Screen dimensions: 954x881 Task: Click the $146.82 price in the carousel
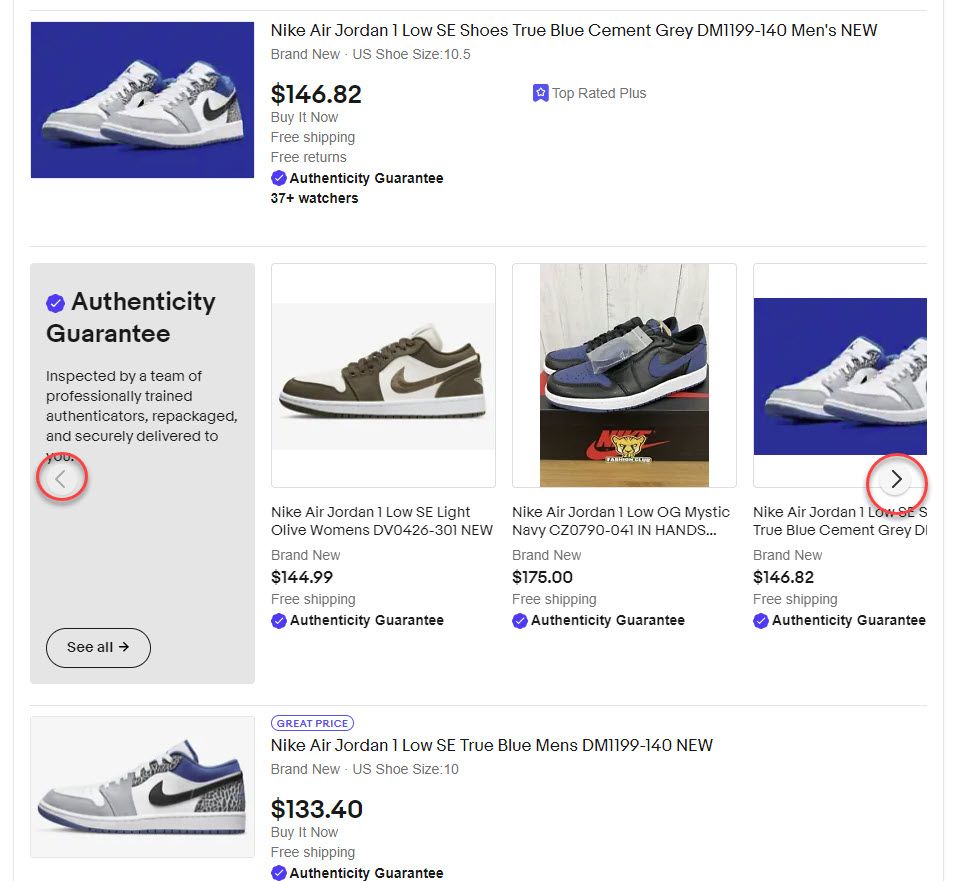click(x=783, y=577)
